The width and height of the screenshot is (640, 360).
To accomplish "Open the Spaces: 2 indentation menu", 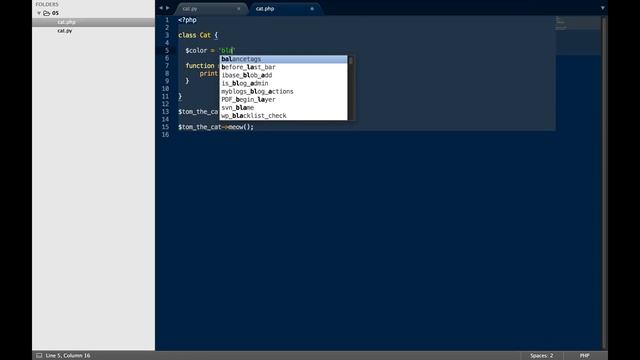I will click(542, 356).
